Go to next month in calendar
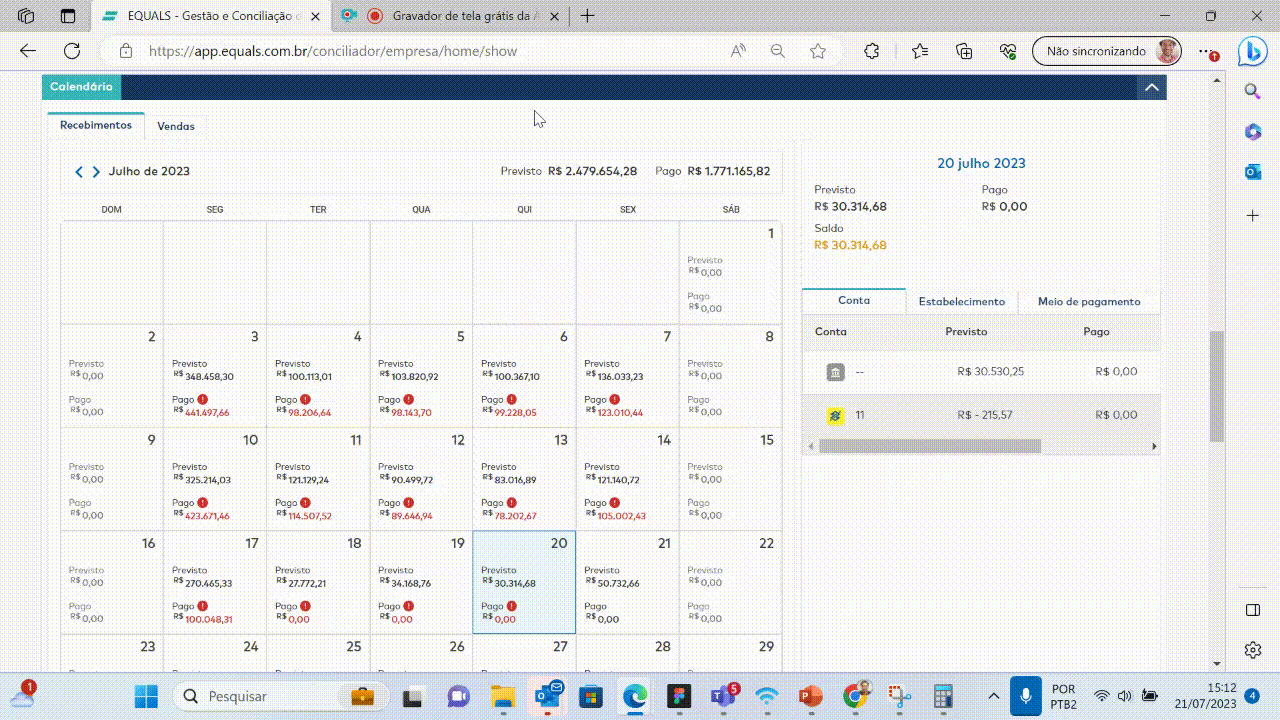This screenshot has width=1280, height=720. [96, 172]
